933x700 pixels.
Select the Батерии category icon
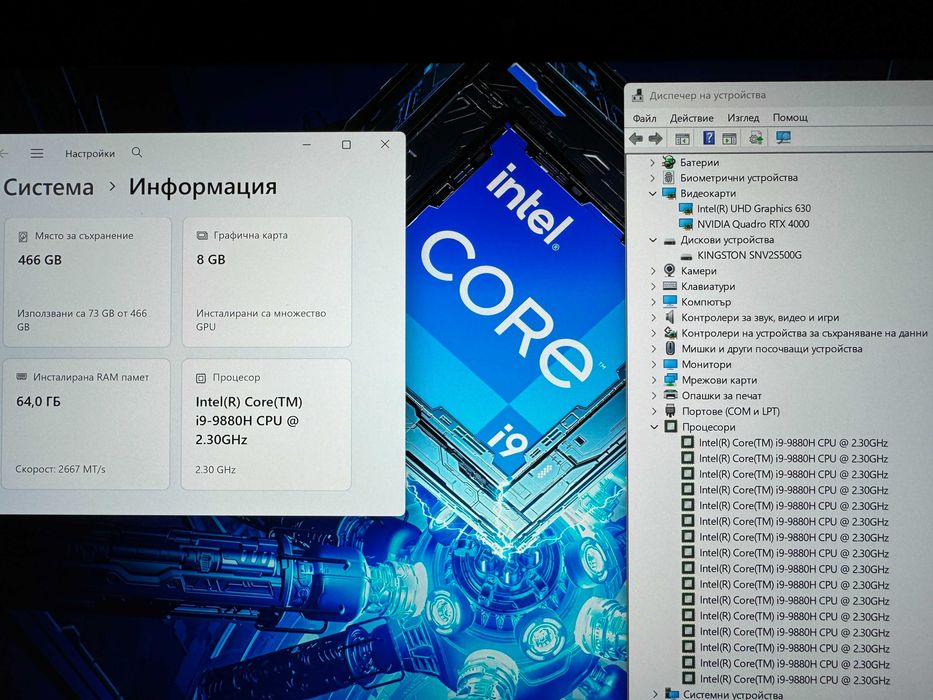pos(669,162)
